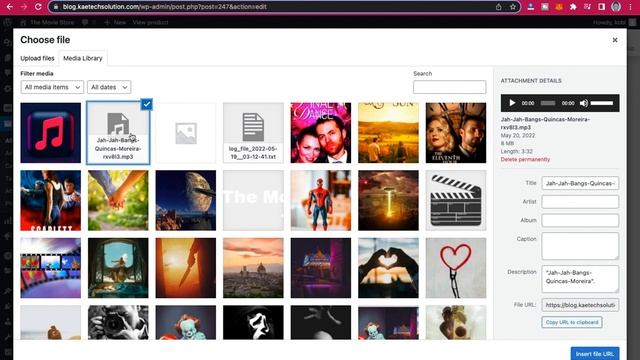The height and width of the screenshot is (360, 640).
Task: Open the All dates dropdown
Action: pos(109,87)
